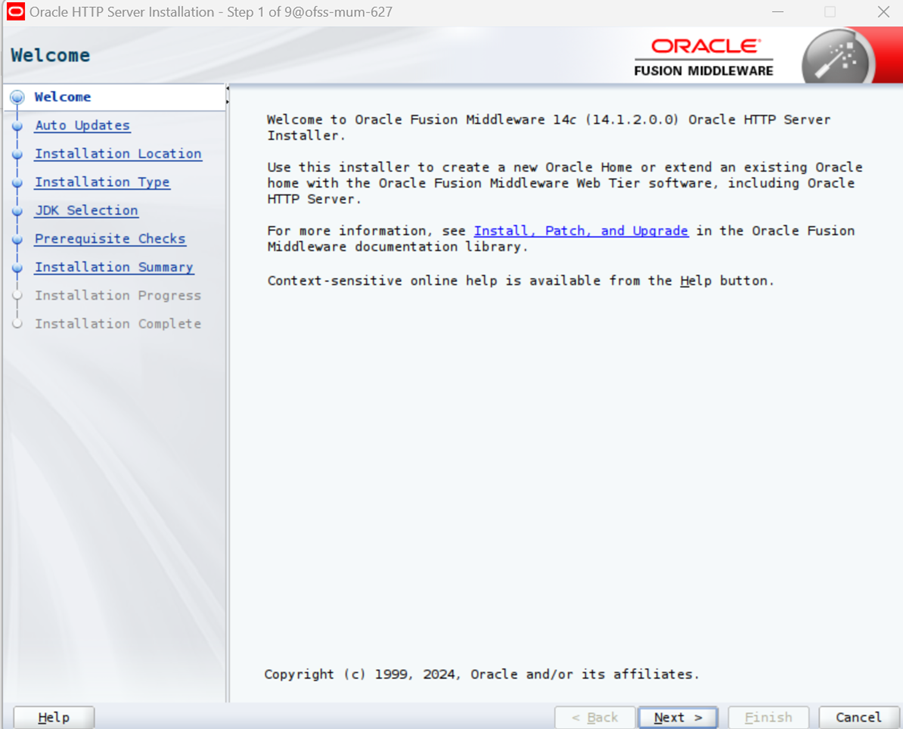Collapse the navigation pane splitter arrow
The height and width of the screenshot is (729, 903).
(x=227, y=88)
